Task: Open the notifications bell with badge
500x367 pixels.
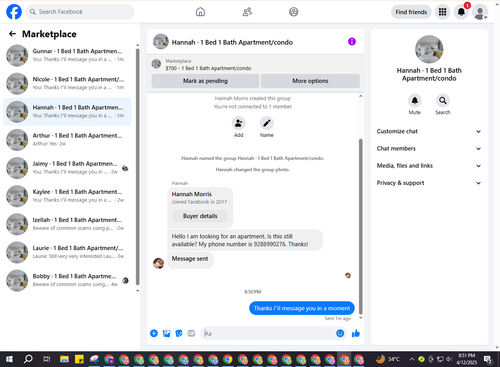Action: pyautogui.click(x=461, y=12)
